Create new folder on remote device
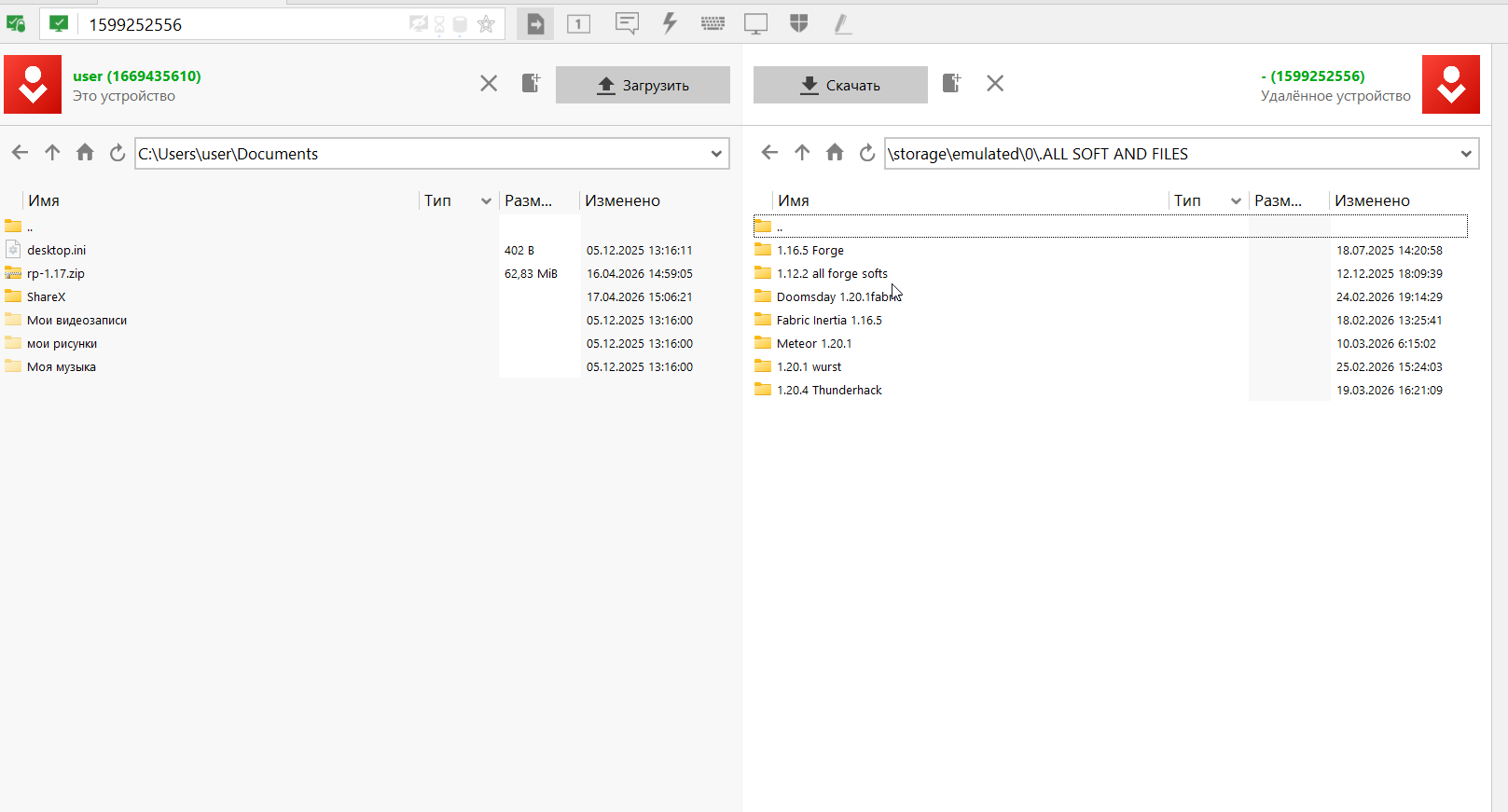 tap(951, 83)
